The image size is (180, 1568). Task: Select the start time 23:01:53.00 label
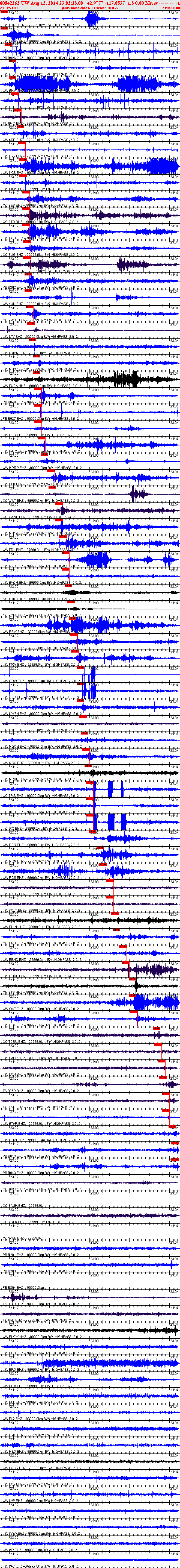(x=9, y=8)
